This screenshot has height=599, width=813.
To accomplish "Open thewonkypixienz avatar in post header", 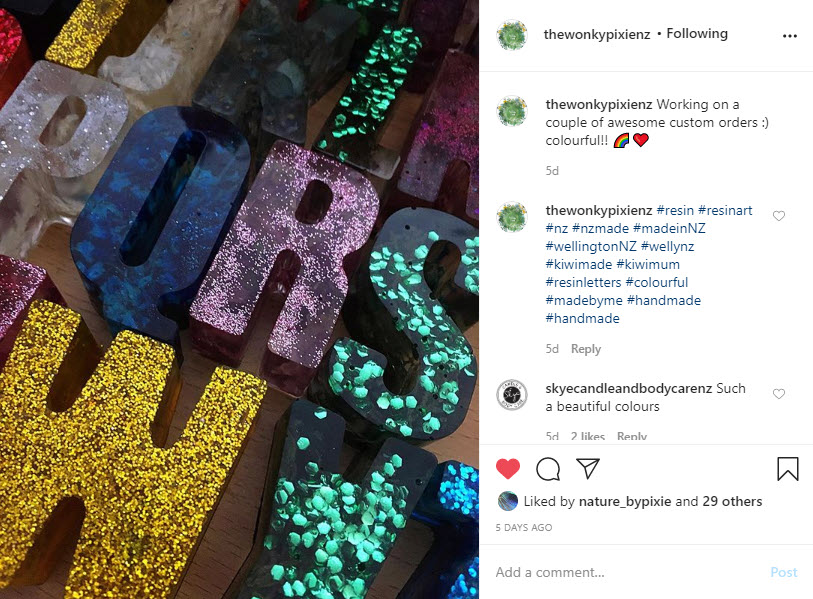I will [512, 35].
